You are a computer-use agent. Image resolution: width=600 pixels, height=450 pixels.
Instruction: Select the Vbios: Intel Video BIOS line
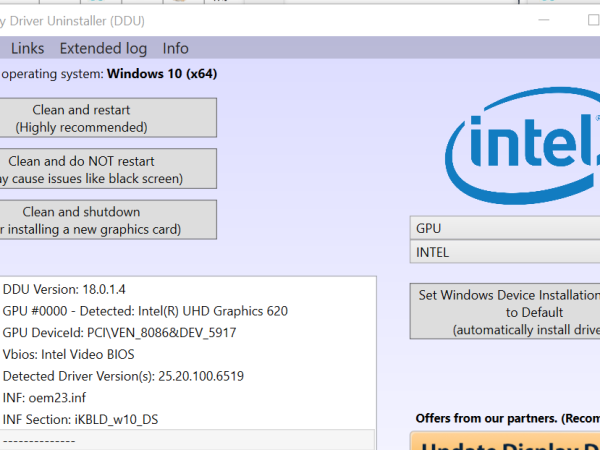(x=68, y=354)
